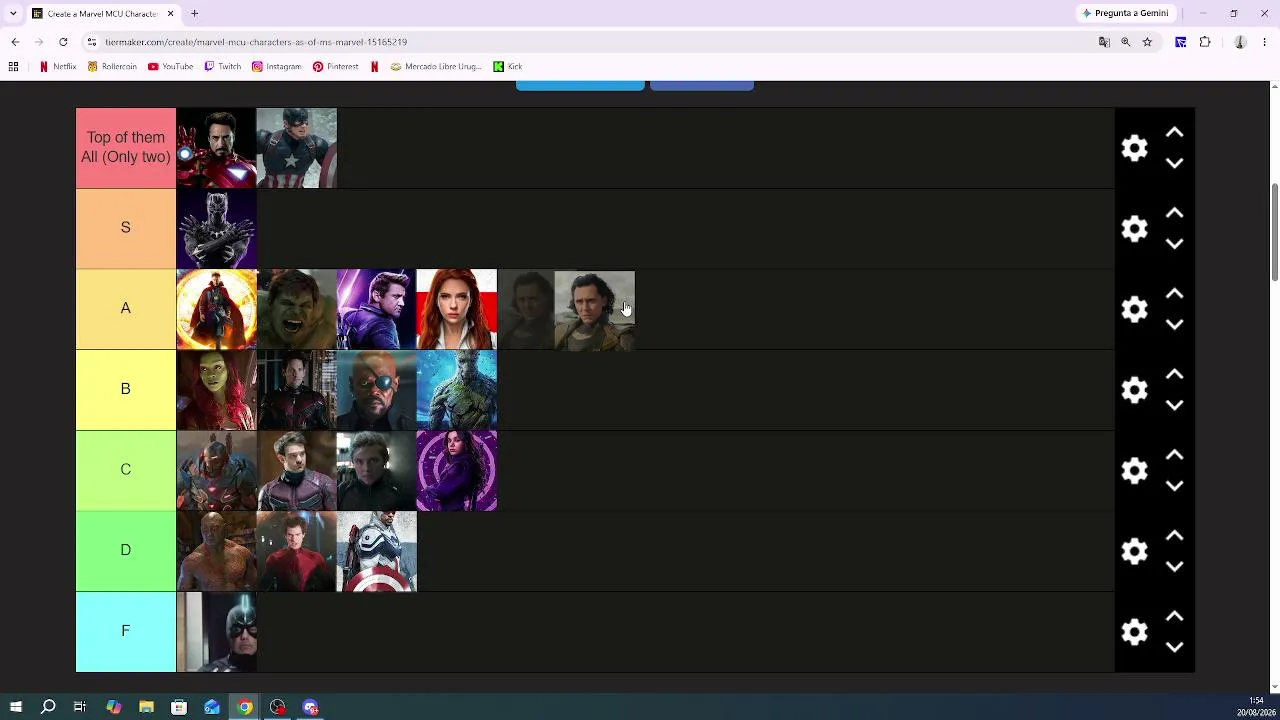1280x720 pixels.
Task: Open the Extensions puzzle menu
Action: tap(1205, 42)
